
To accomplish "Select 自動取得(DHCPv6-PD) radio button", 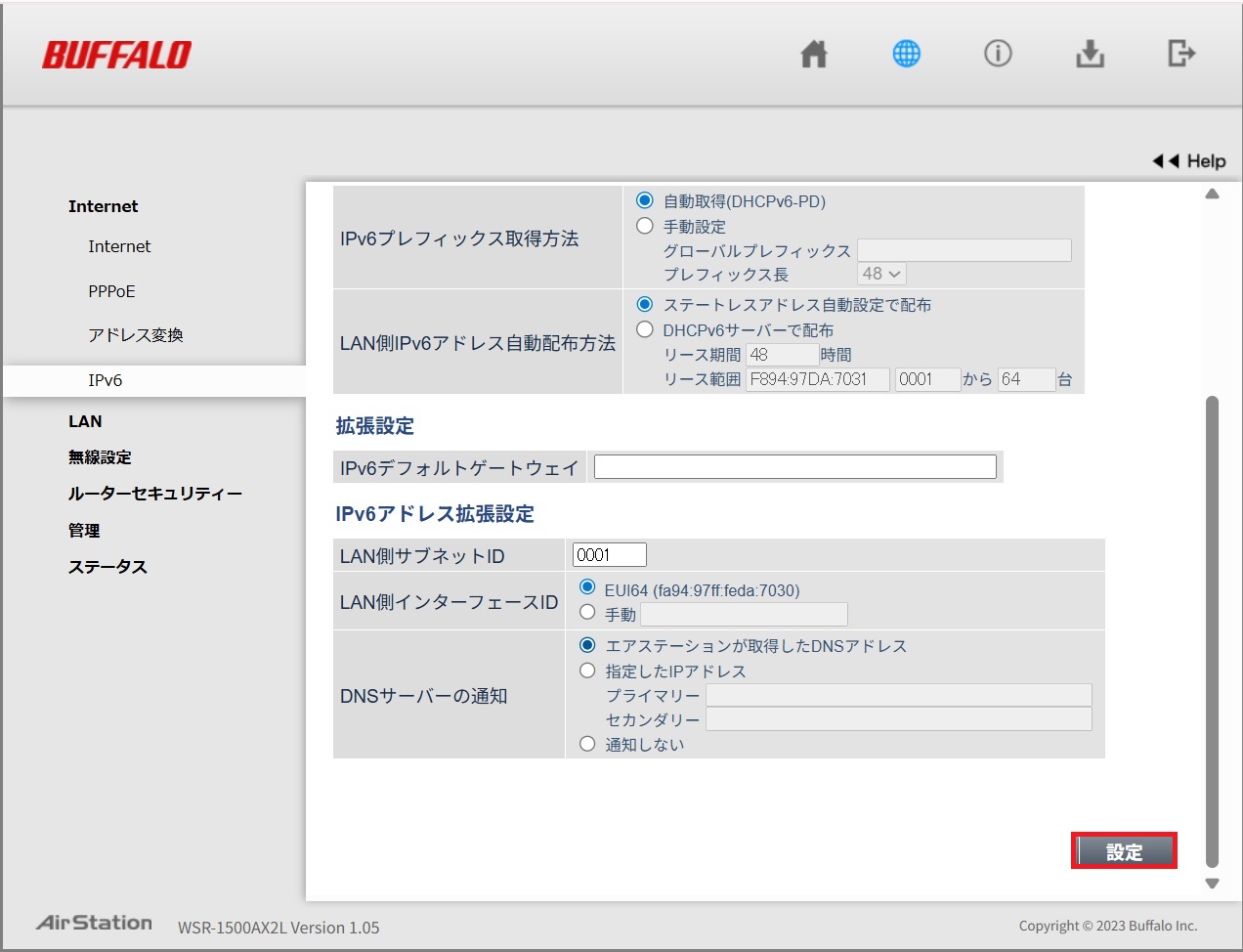I will coord(645,200).
